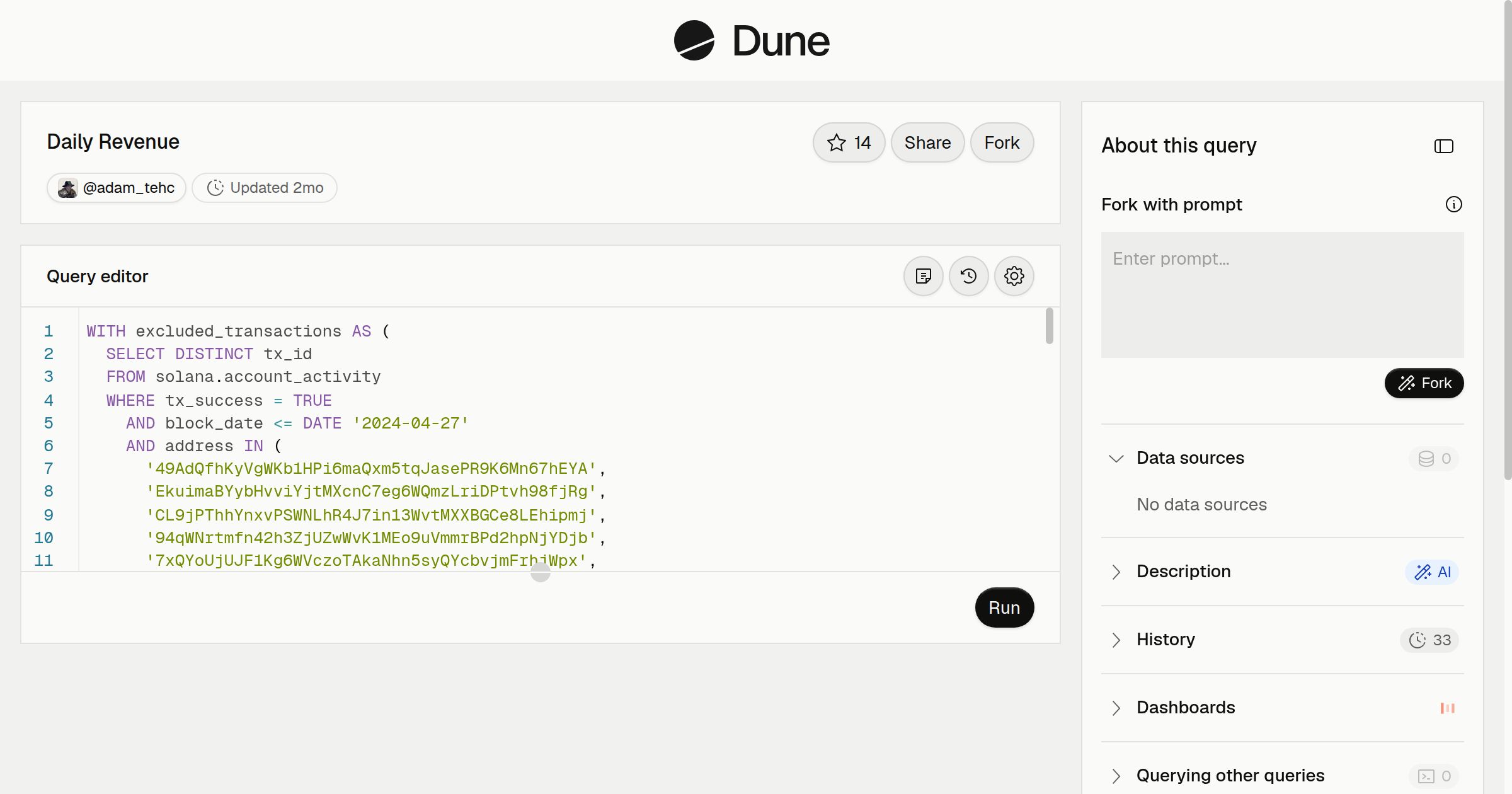Click line number 7 in the gutter

(x=49, y=469)
